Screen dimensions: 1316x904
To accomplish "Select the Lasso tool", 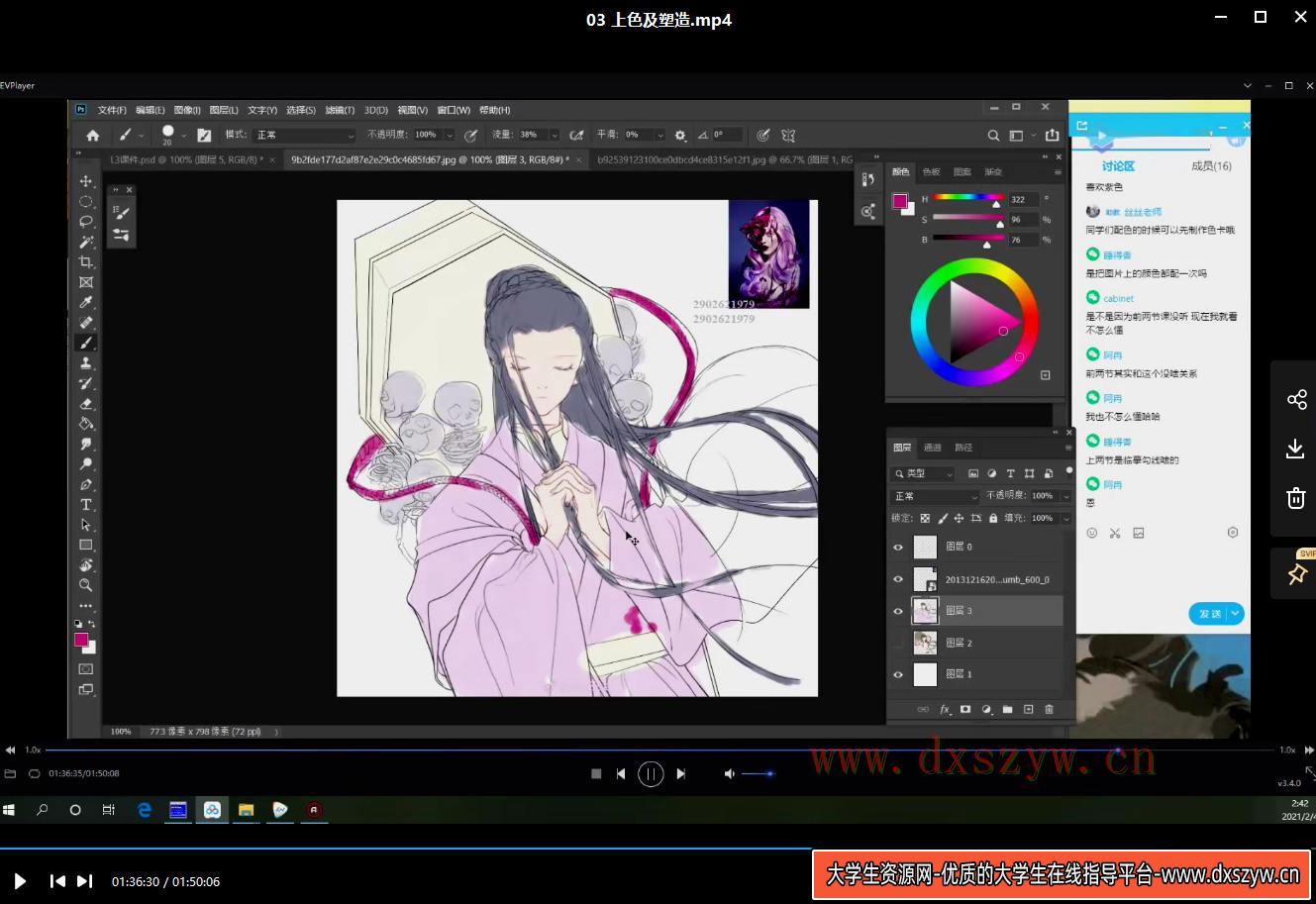I will coord(86,222).
